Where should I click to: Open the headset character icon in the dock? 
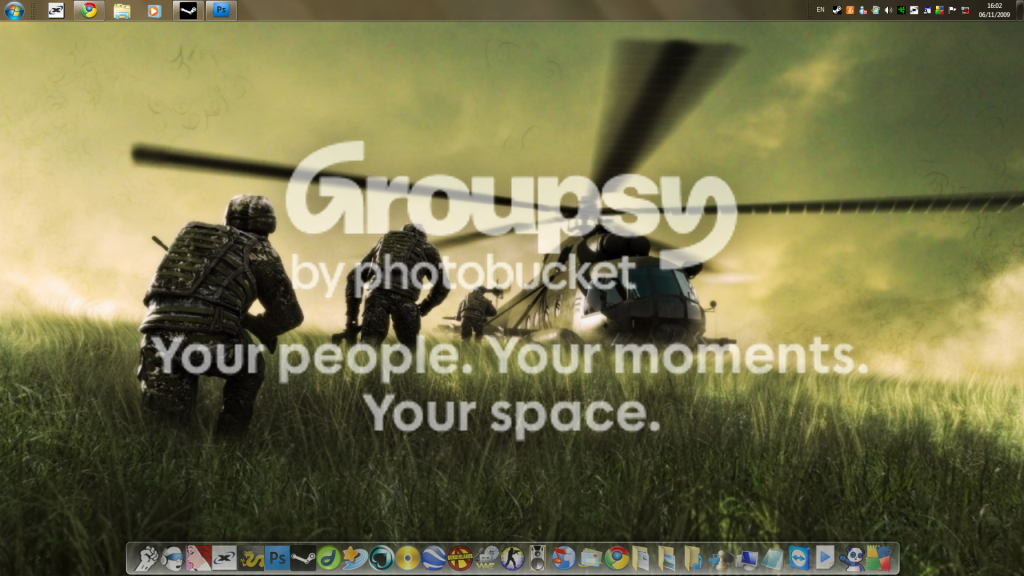tap(172, 558)
